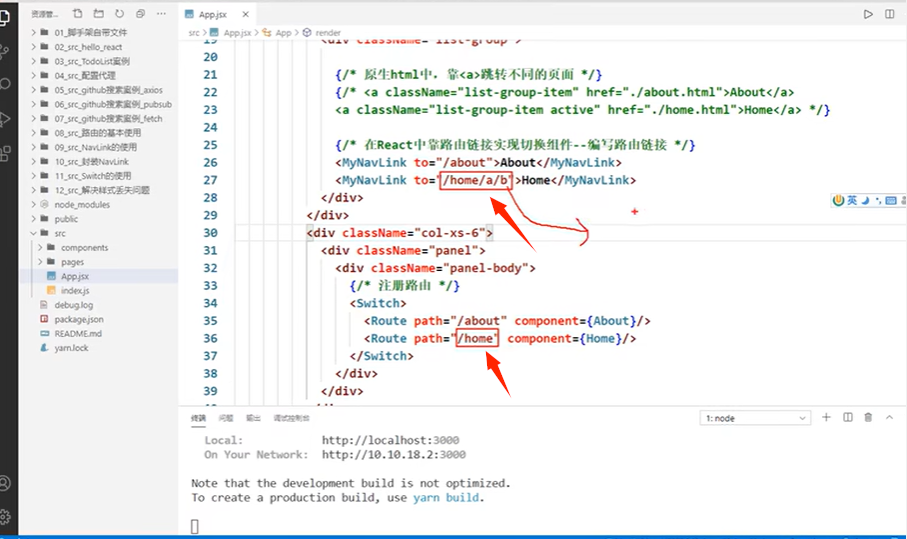Image resolution: width=907 pixels, height=539 pixels.
Task: Open the Source Control view
Action: tap(5, 52)
